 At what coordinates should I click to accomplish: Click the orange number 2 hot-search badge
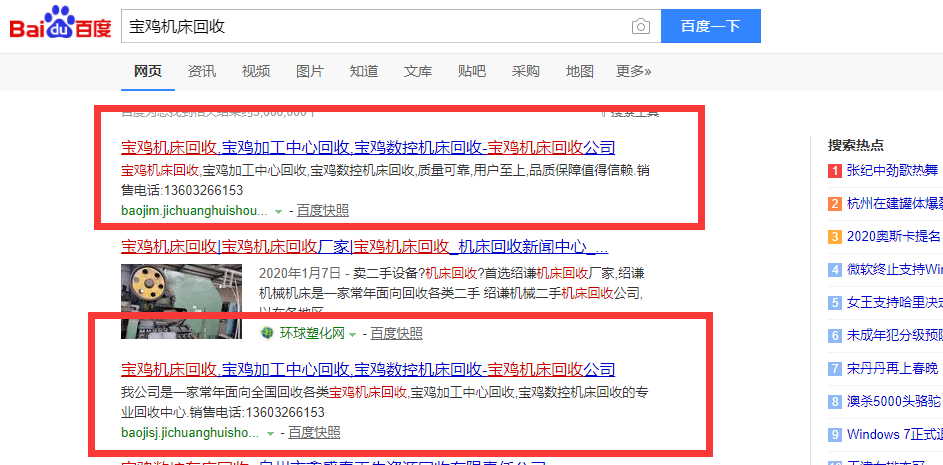coord(834,203)
